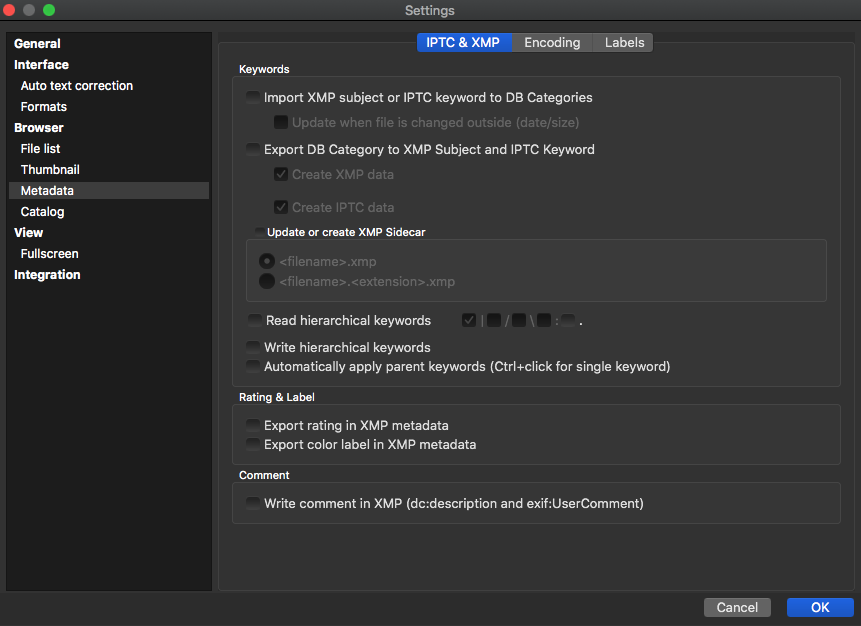The width and height of the screenshot is (861, 626).
Task: Open the Labels tab
Action: tap(623, 42)
